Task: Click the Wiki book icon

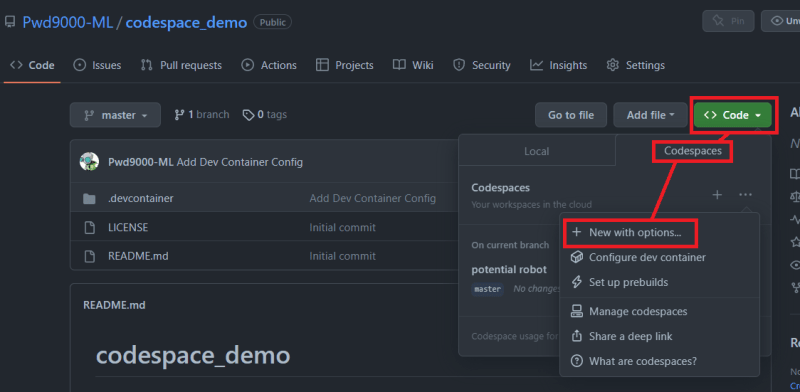Action: [x=399, y=65]
